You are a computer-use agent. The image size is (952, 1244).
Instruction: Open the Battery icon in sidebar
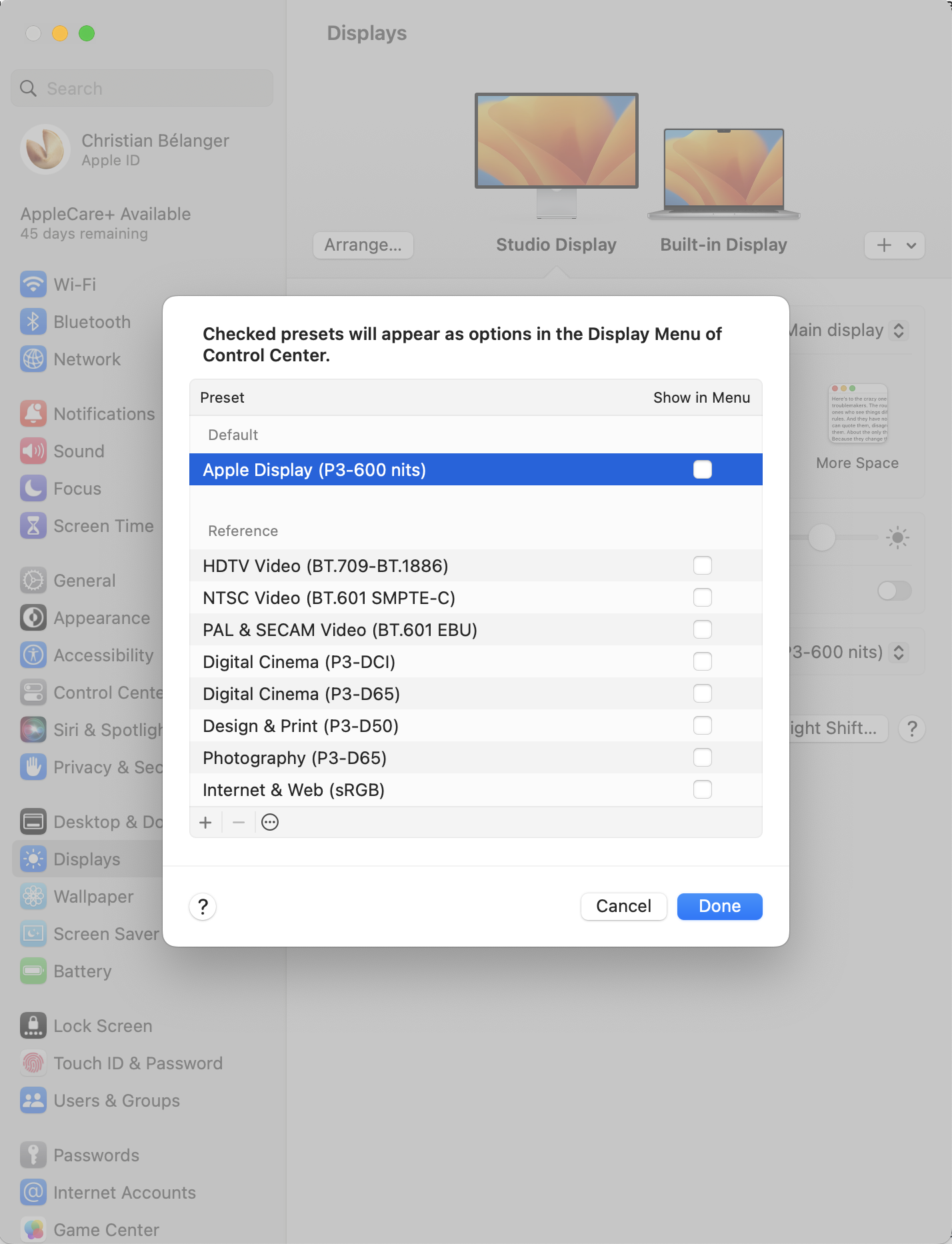33,971
